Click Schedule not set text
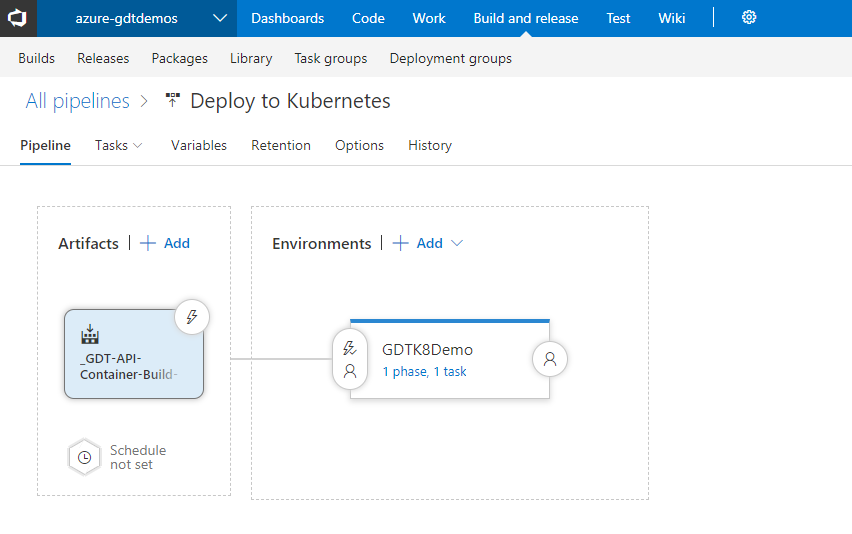Viewport: 852px width, 534px height. tap(138, 457)
